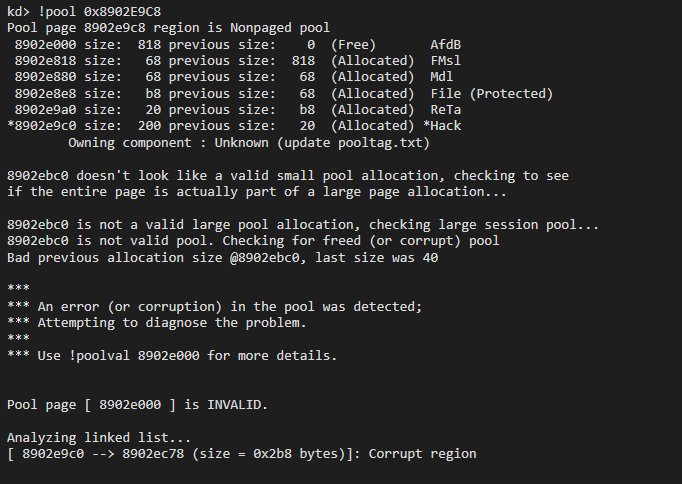Click the 8902e818 pool entry address
Screen dimensions: 682x484
[x=45, y=61]
